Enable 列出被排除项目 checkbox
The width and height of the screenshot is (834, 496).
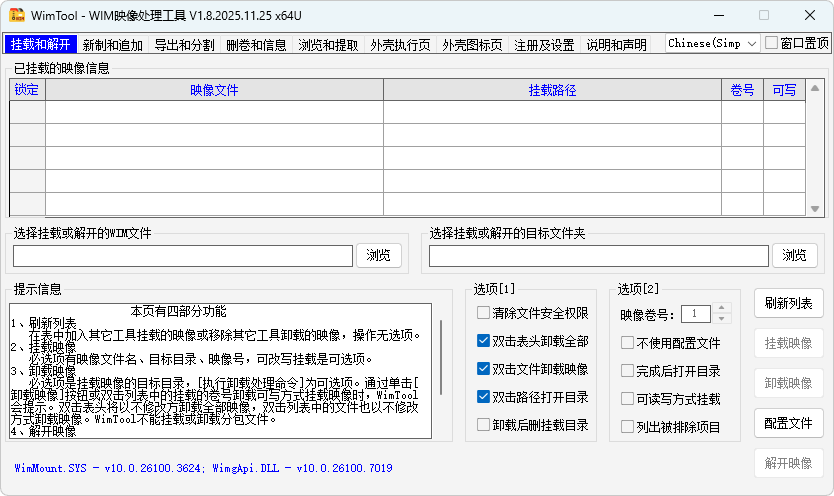click(628, 427)
